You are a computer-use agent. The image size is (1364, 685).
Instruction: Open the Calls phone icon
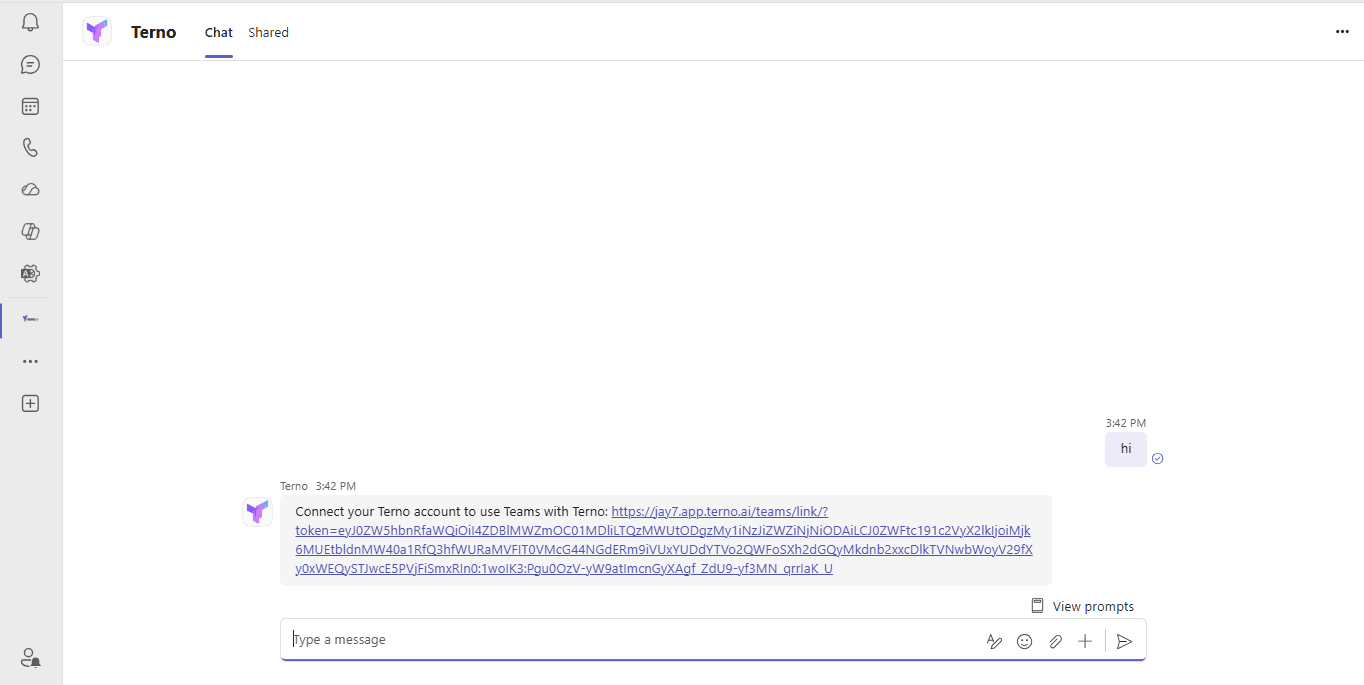[30, 148]
